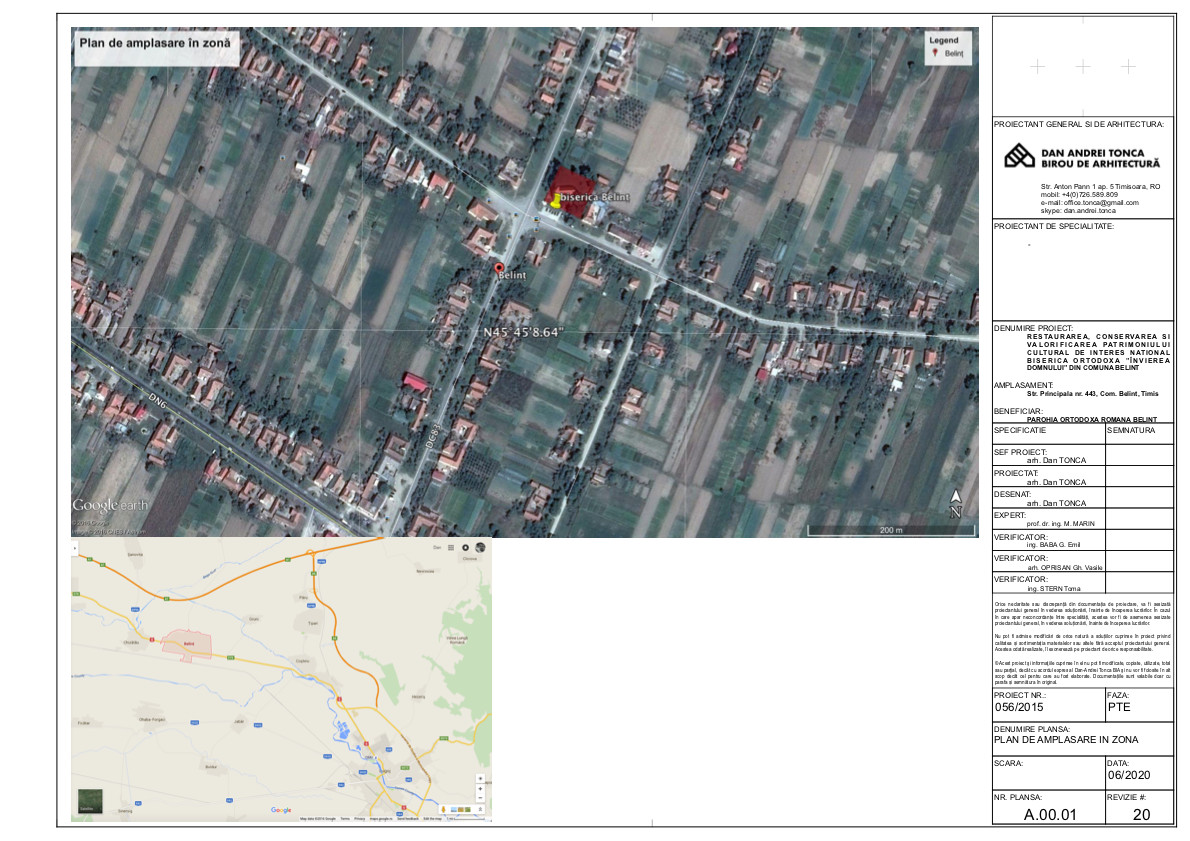Drop the Pegman Street View icon

coord(444,808)
